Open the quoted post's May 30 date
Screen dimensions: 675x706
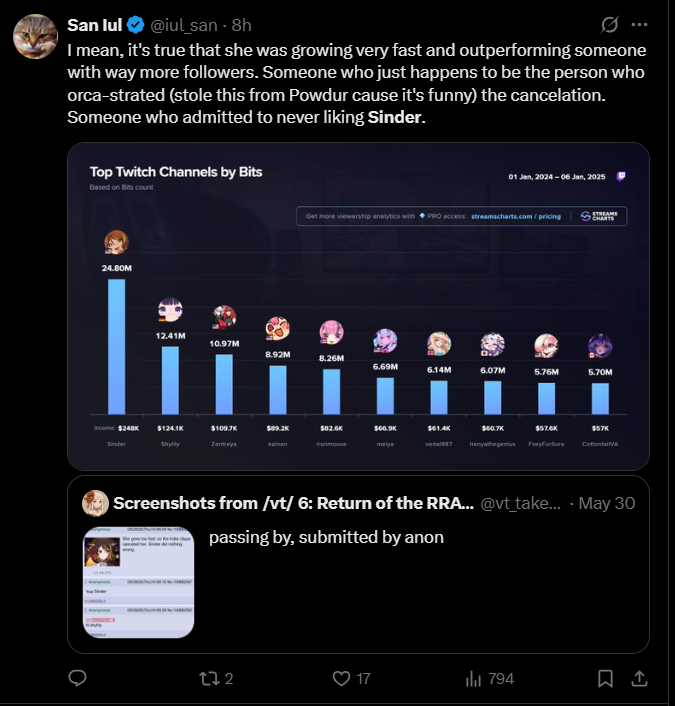tap(610, 503)
